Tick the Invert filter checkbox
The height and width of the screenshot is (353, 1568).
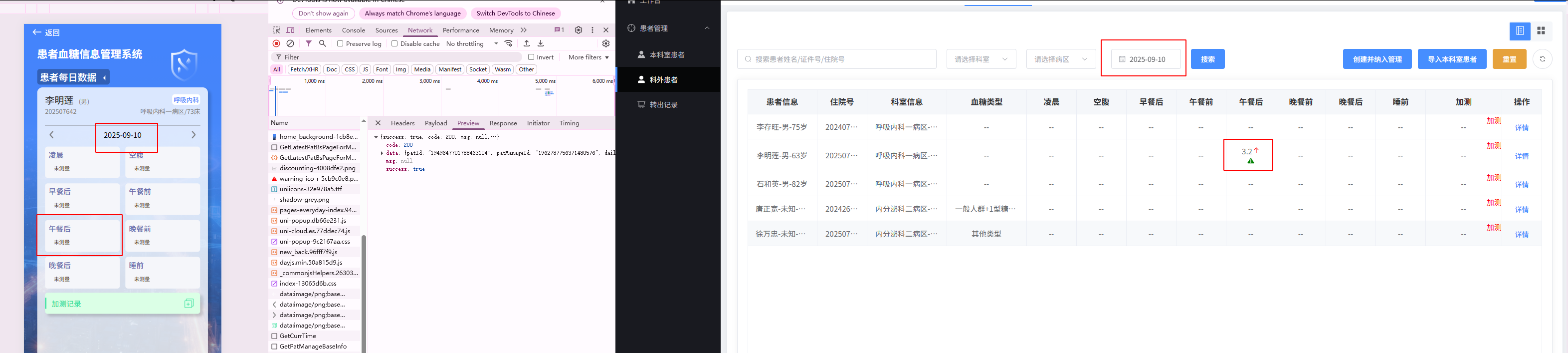531,57
